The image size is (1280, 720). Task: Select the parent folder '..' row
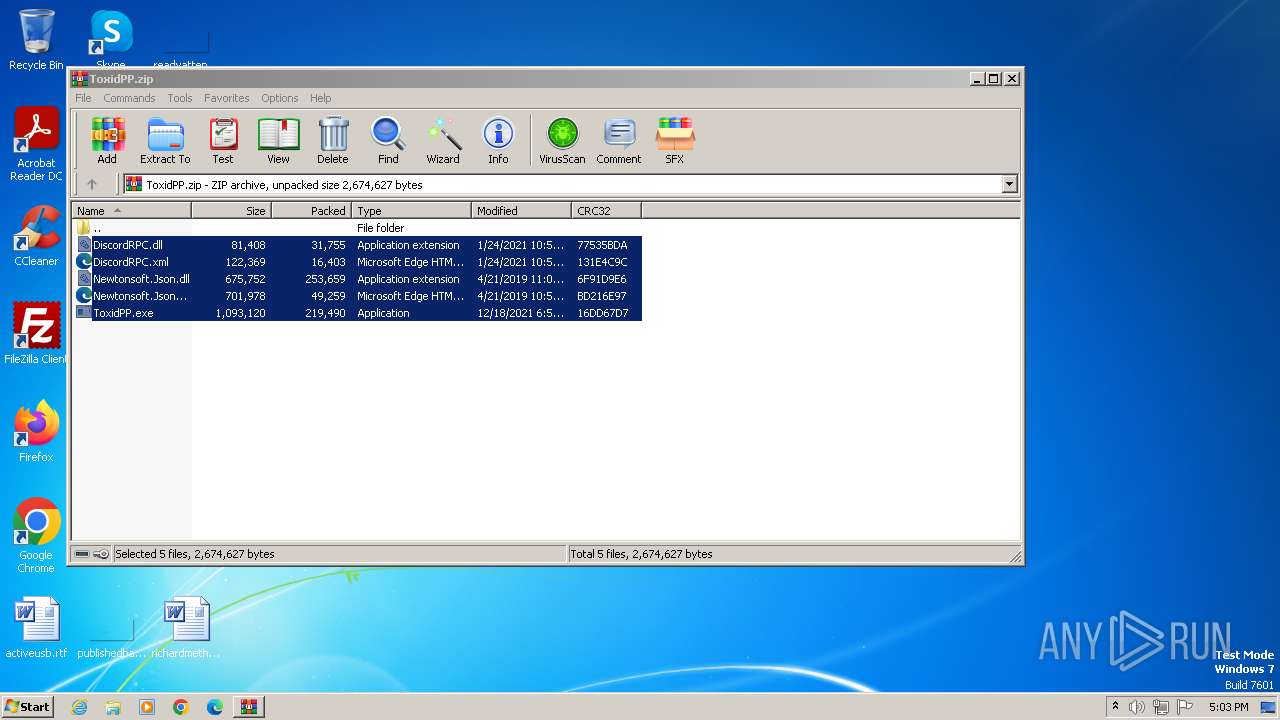[x=357, y=228]
